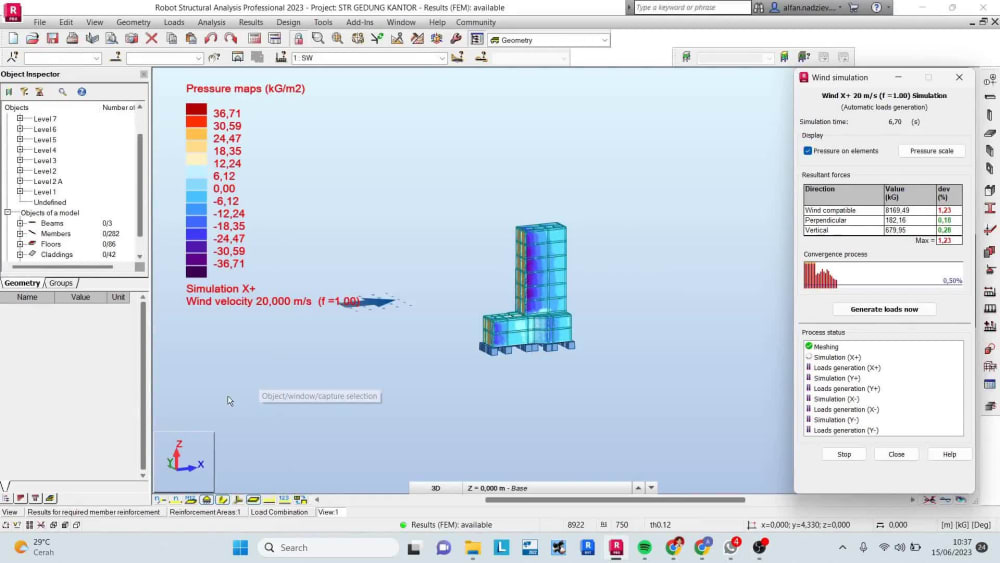Click the Paste icon in toolbar
The width and height of the screenshot is (1000, 563).
click(191, 40)
